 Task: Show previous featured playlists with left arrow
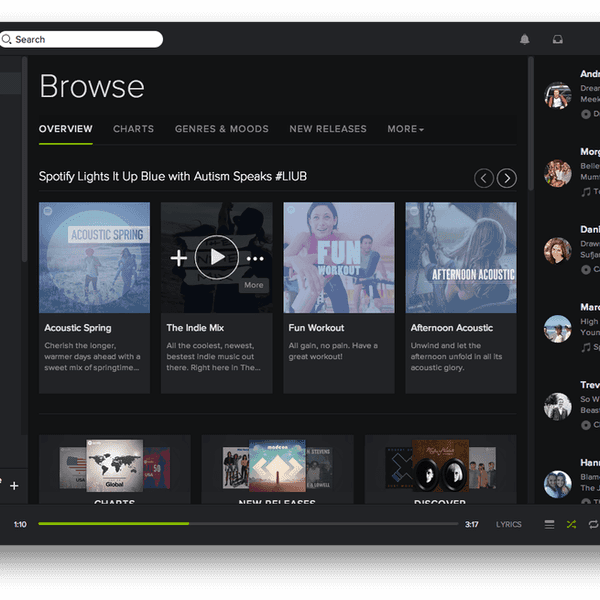click(x=484, y=178)
